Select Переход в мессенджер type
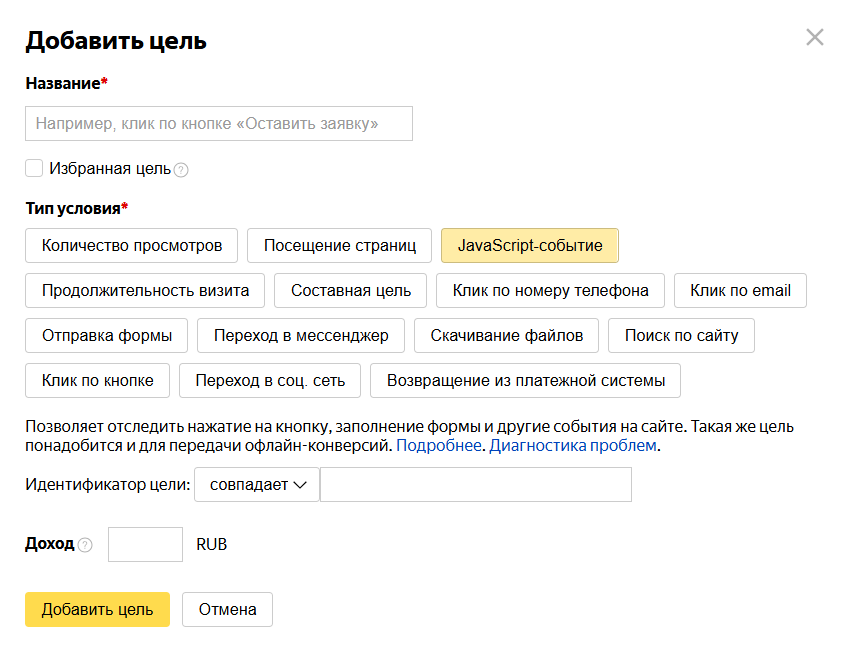The width and height of the screenshot is (850, 652). [300, 335]
